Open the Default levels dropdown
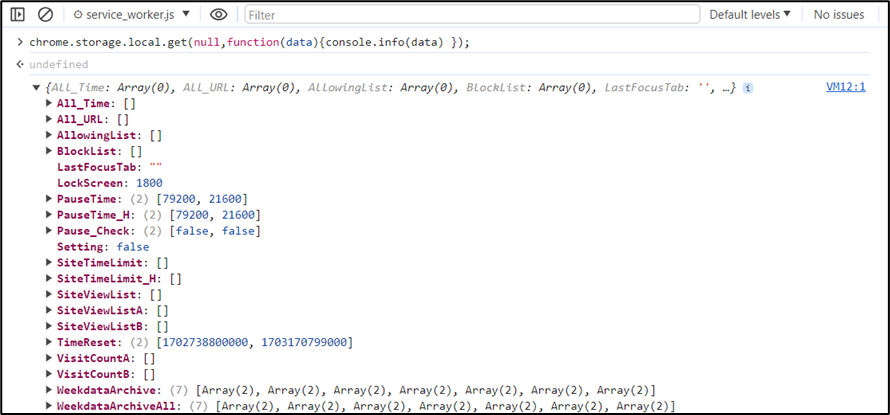The width and height of the screenshot is (890, 415). click(x=750, y=14)
